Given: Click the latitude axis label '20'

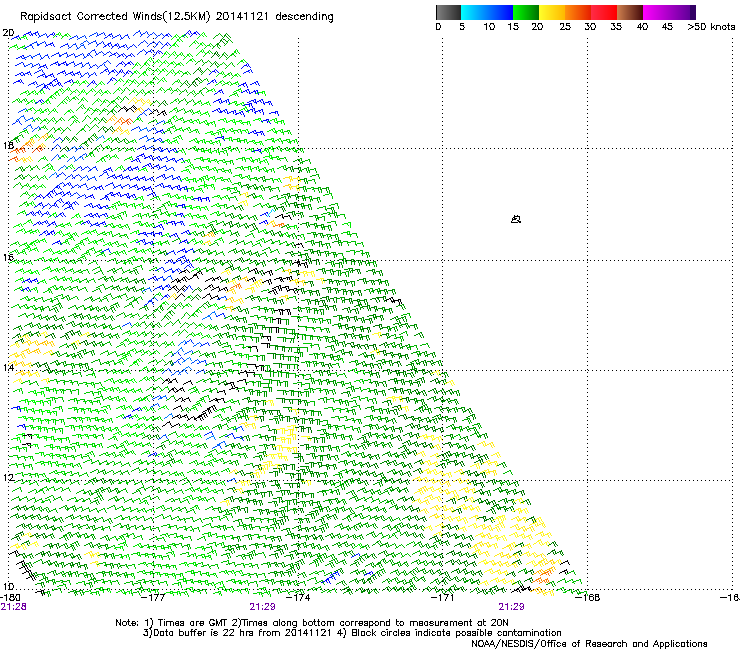Looking at the screenshot, I should click(8, 33).
